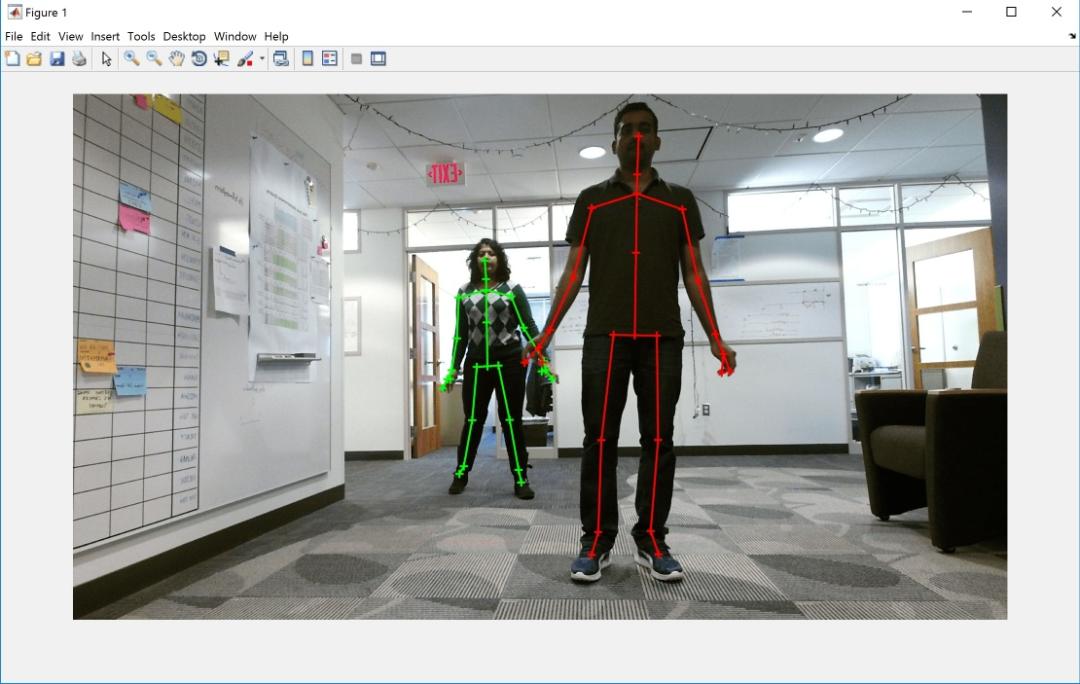
Task: Open a file with the folder icon
Action: click(x=34, y=59)
